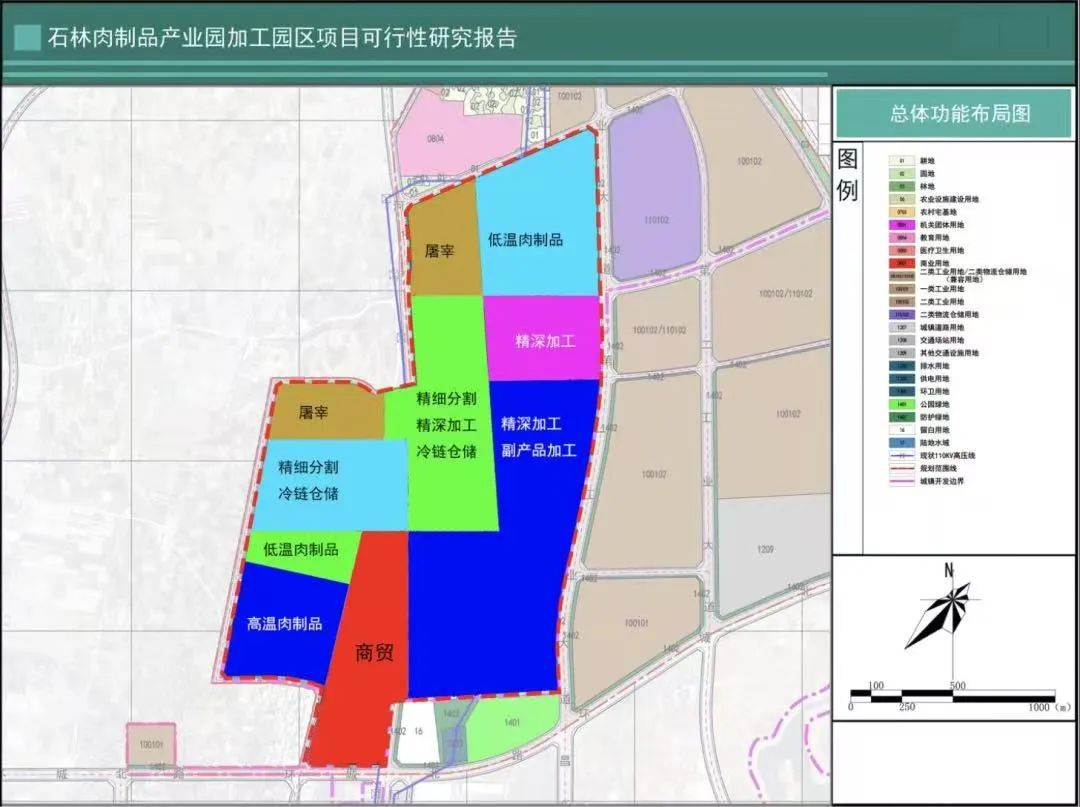1080x807 pixels.
Task: Click the 机关团体用地 magenta legend swatch
Action: [901, 225]
